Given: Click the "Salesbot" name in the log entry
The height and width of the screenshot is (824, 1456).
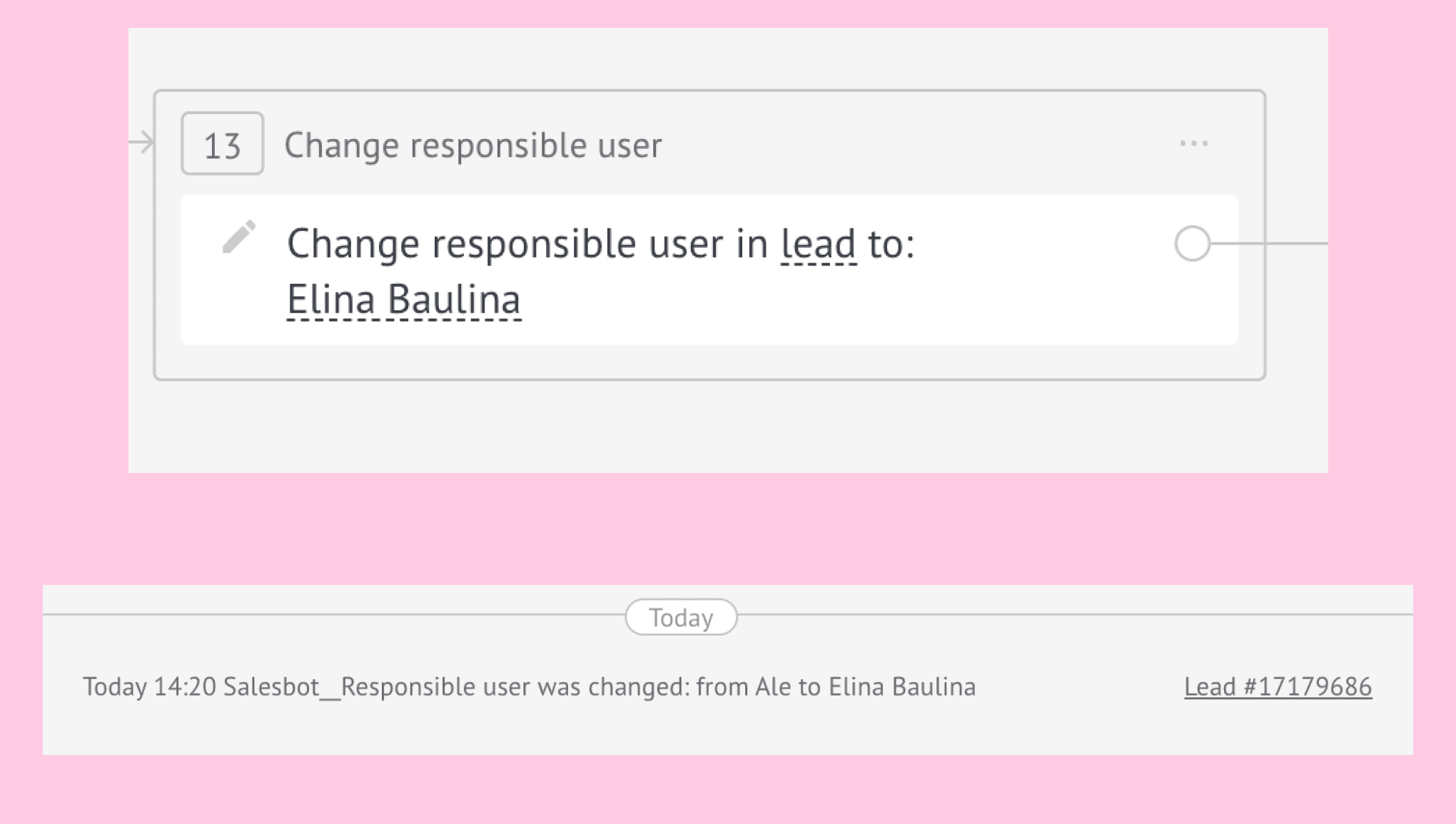Looking at the screenshot, I should pyautogui.click(x=271, y=686).
